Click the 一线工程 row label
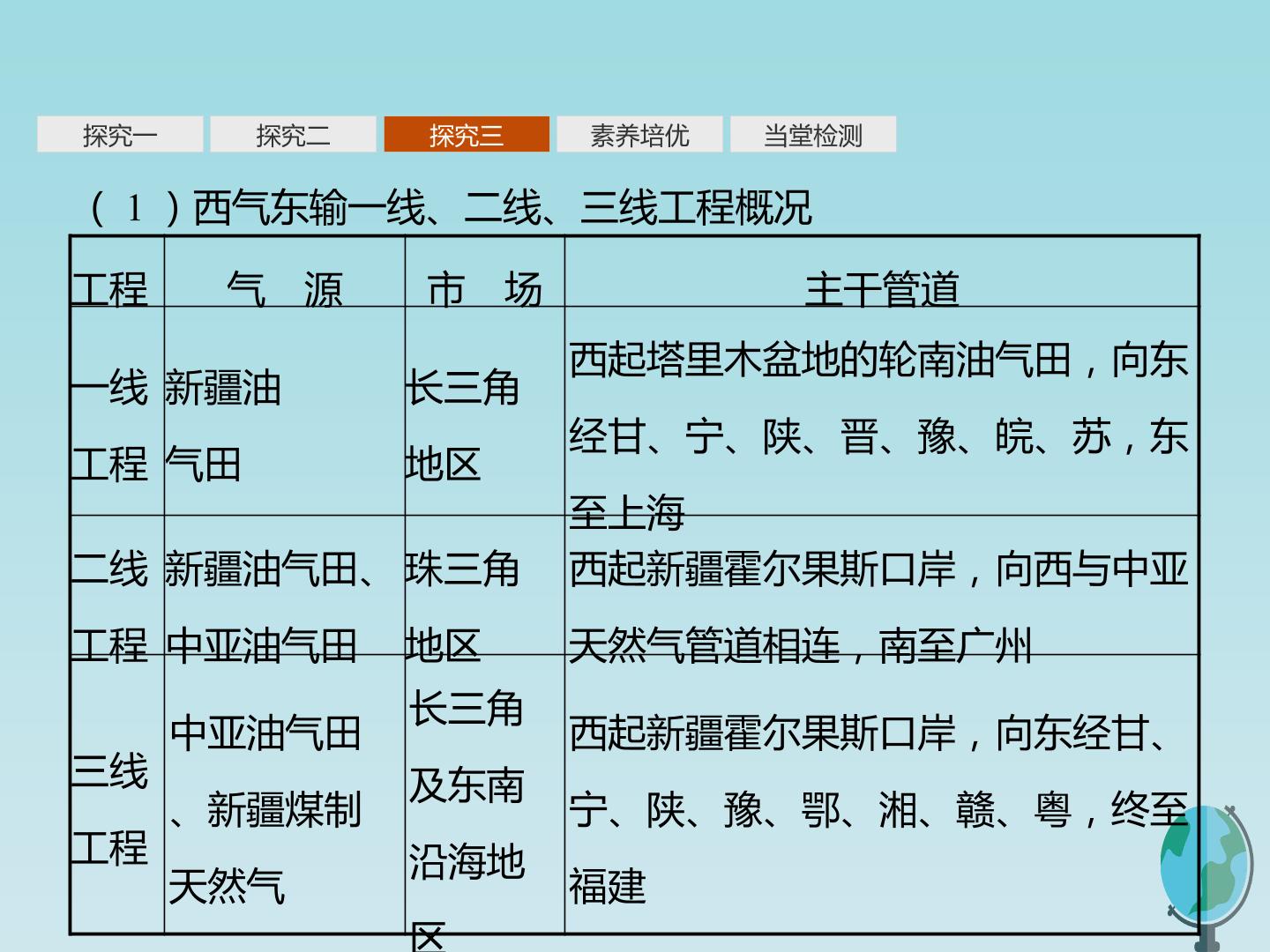The height and width of the screenshot is (952, 1270). pos(109,426)
